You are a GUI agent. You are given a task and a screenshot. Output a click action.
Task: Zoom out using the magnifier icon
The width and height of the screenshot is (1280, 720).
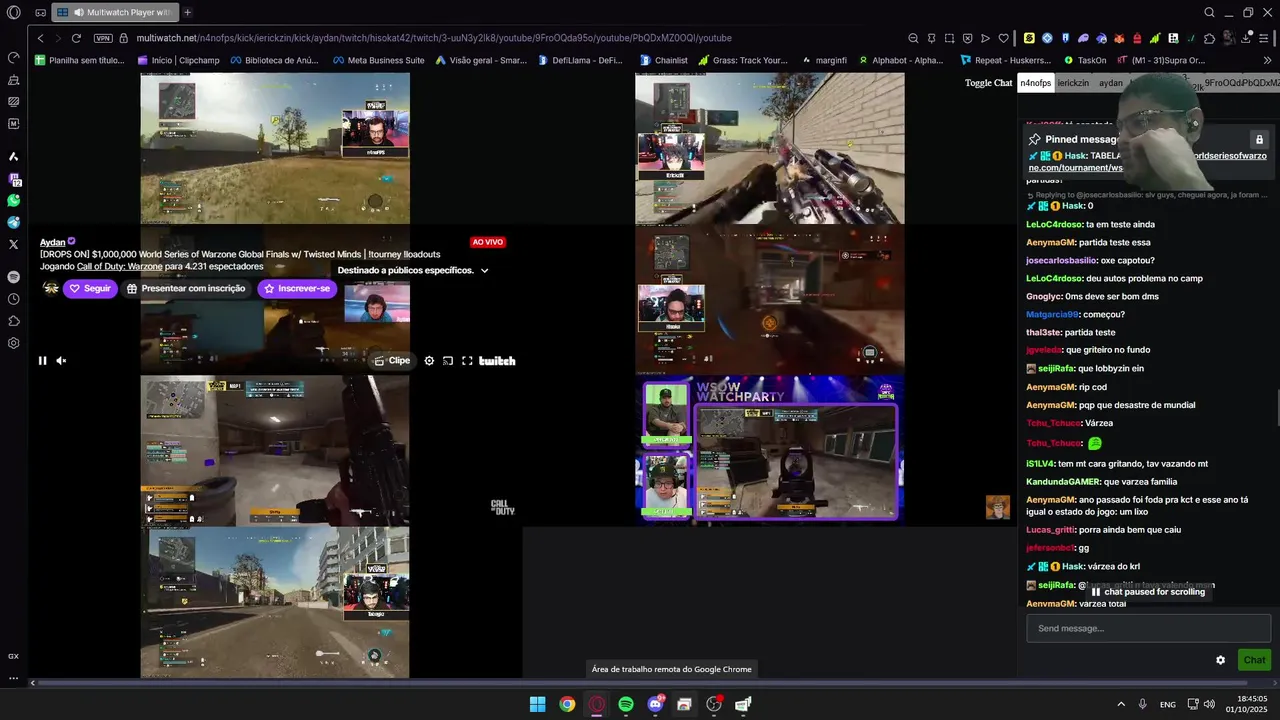point(913,38)
